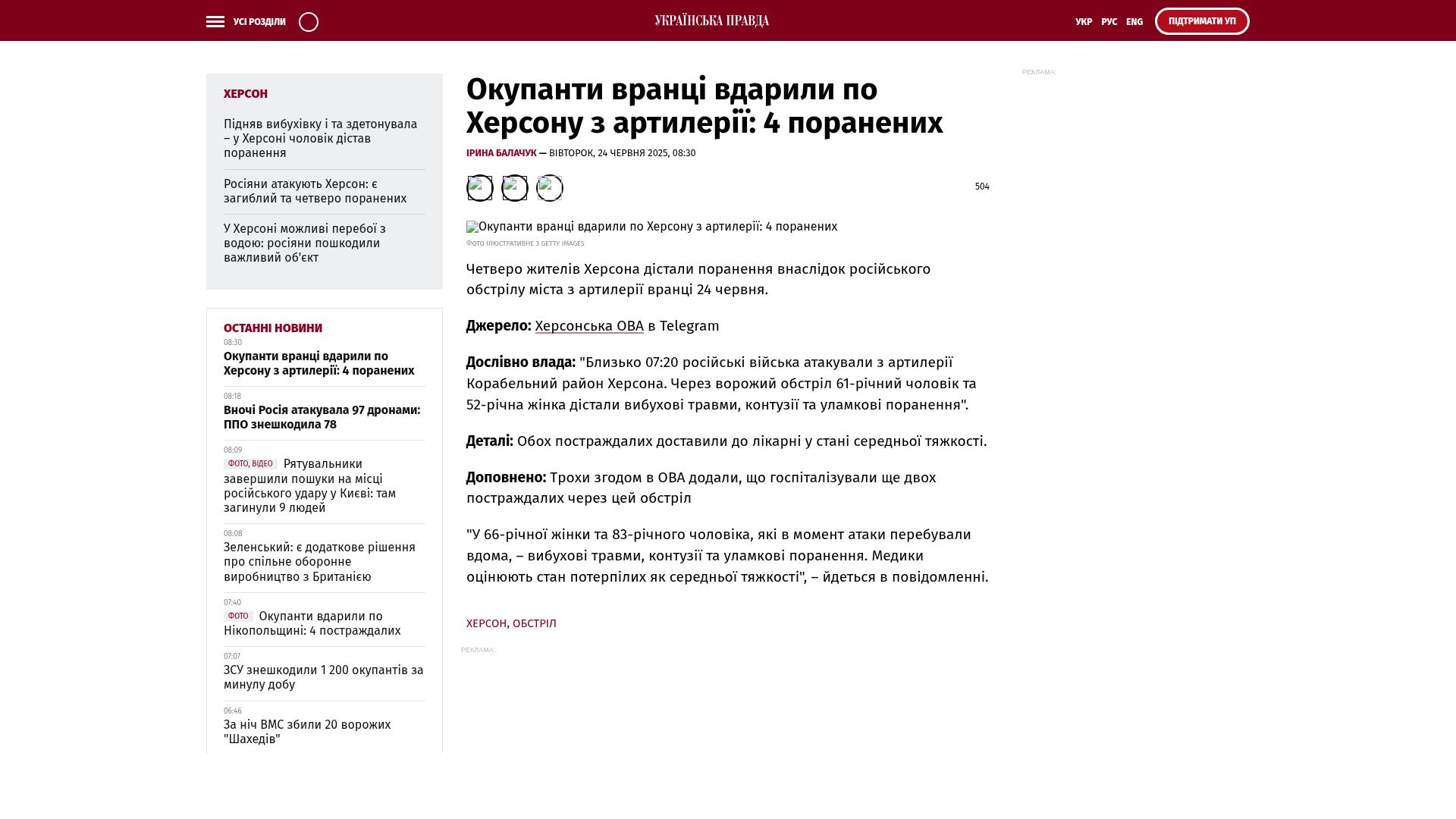Open the article's main illustrative image

[651, 227]
